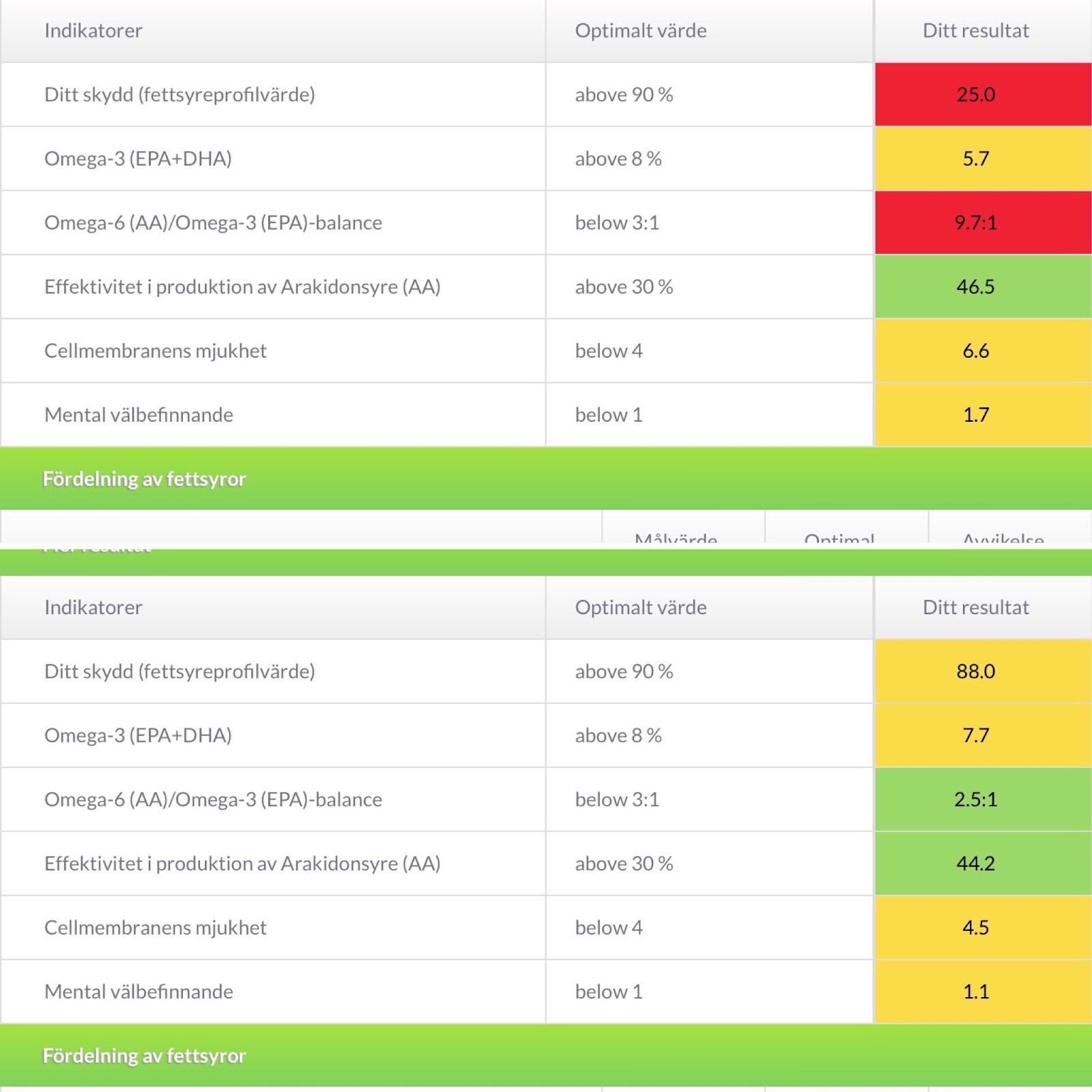Select the green result cell 46.5
The width and height of the screenshot is (1092, 1092).
click(983, 287)
